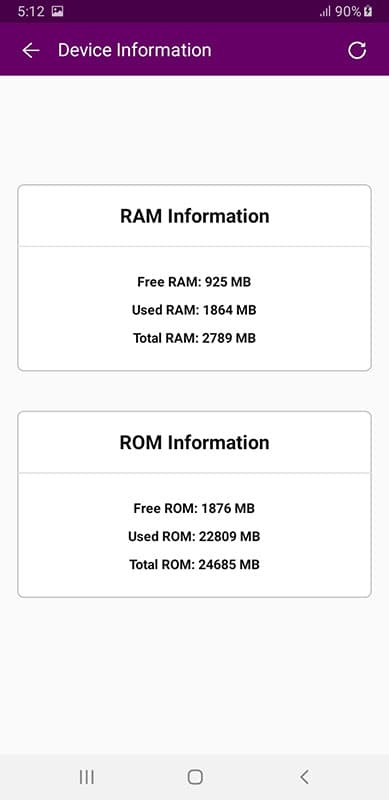The image size is (389, 800).
Task: Tap the back arrow in header
Action: click(x=31, y=50)
